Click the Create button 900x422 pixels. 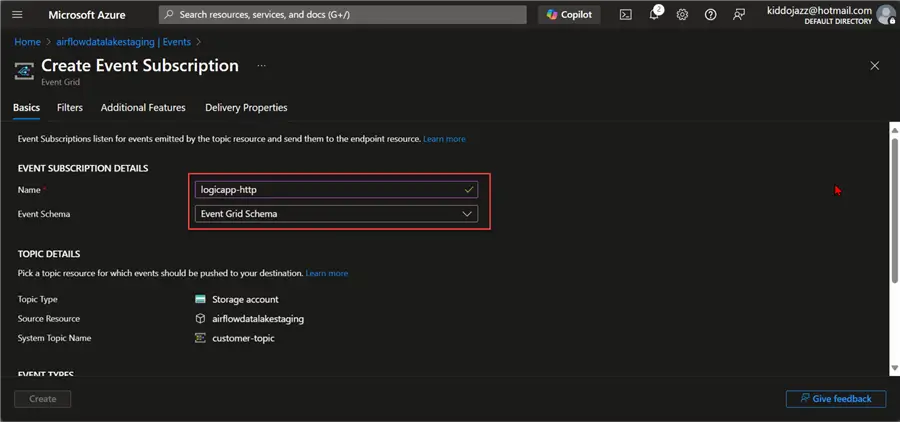pyautogui.click(x=42, y=399)
